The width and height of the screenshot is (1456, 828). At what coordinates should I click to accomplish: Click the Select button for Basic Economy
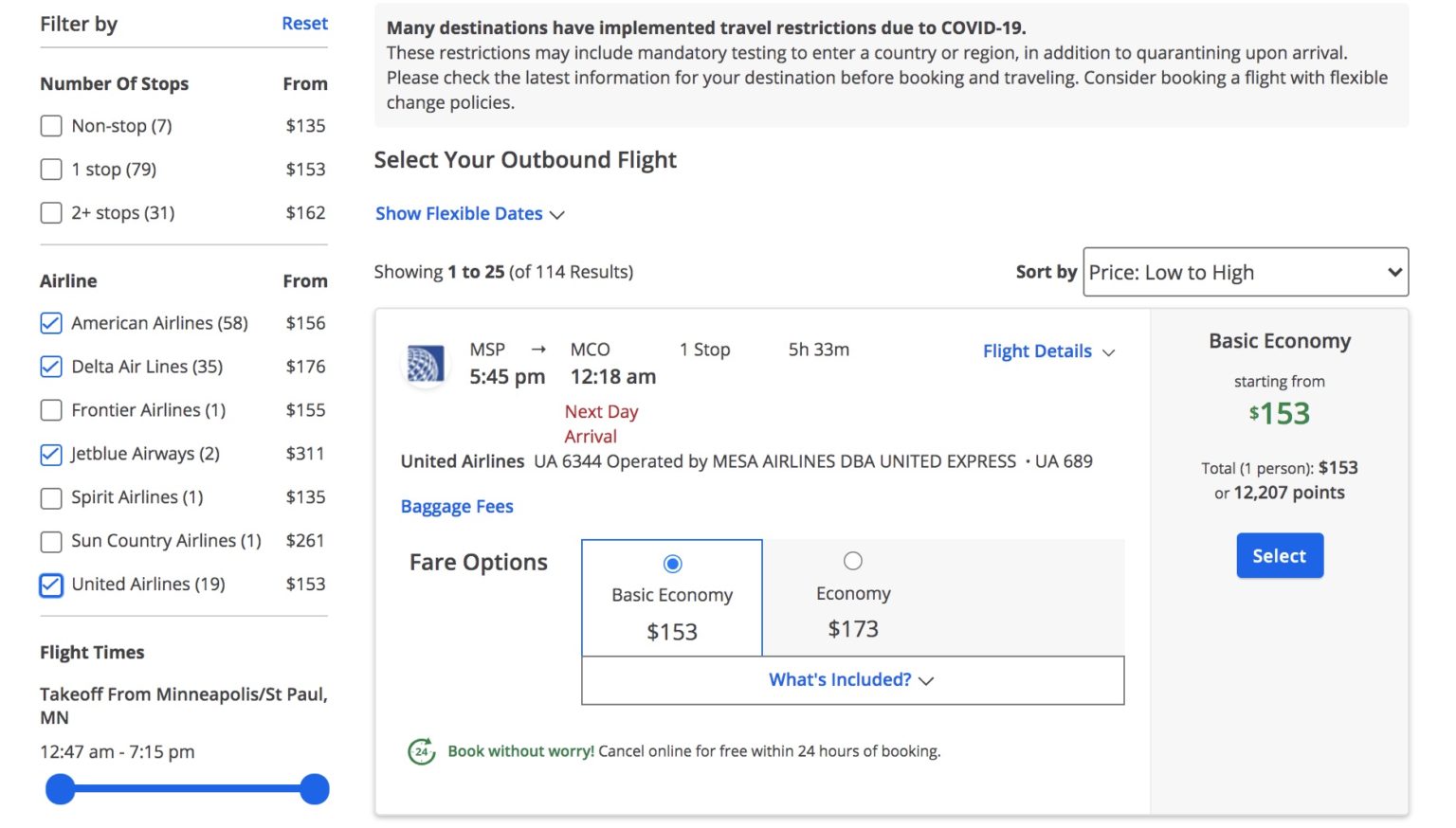(1279, 555)
